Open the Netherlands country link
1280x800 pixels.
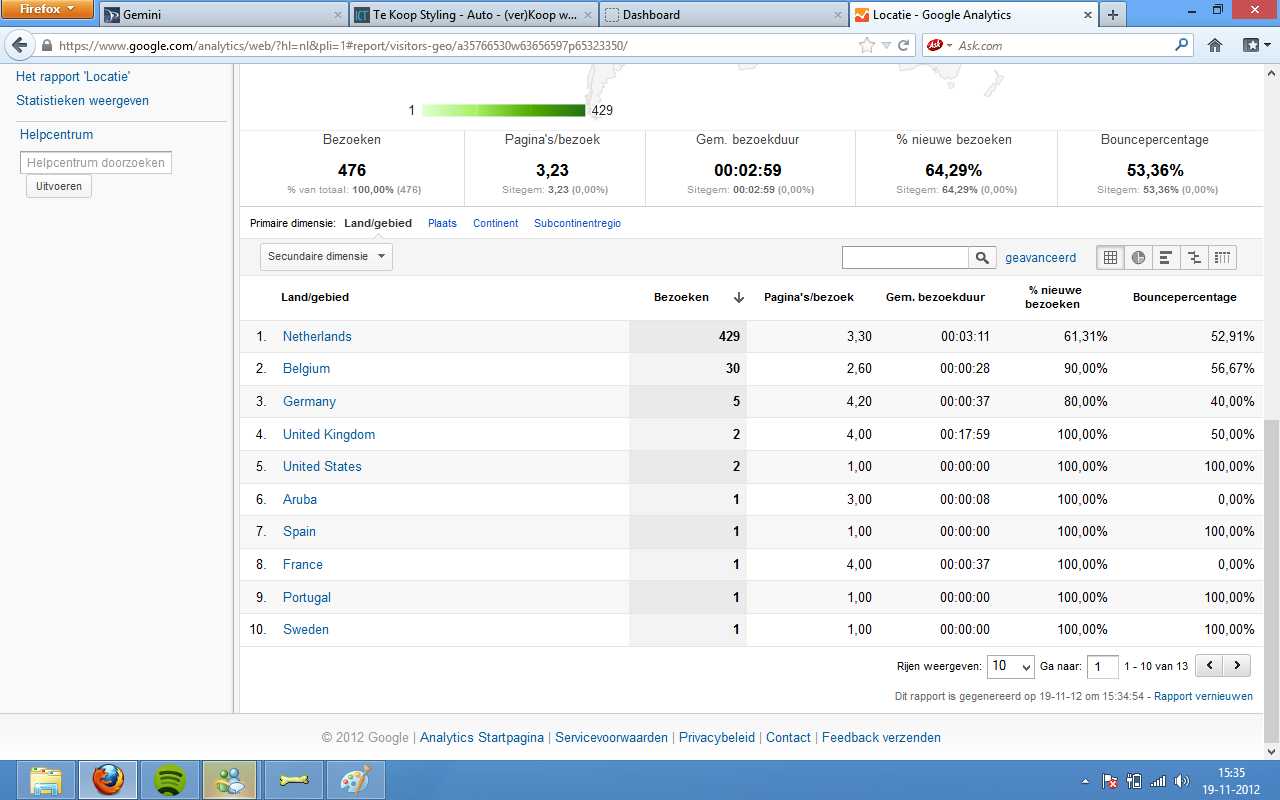pyautogui.click(x=317, y=337)
